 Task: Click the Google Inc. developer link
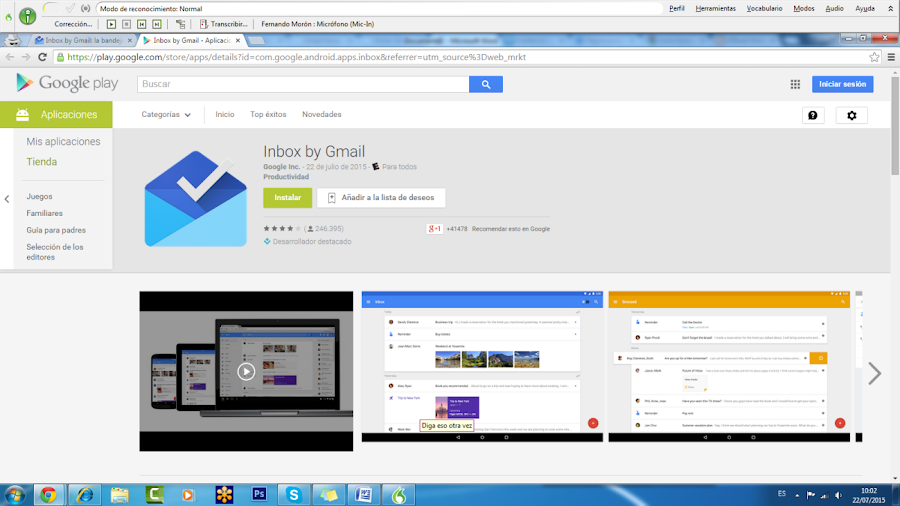tap(281, 167)
